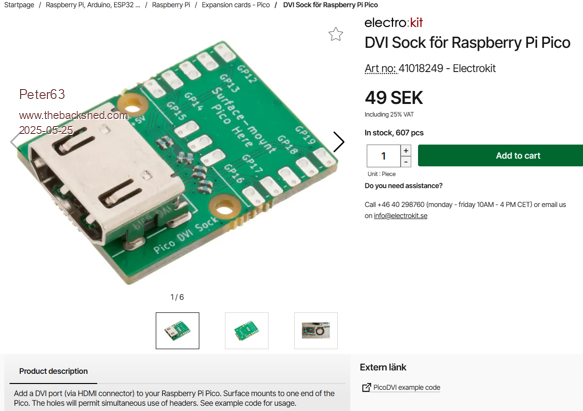Add product to favorites with star icon

[335, 34]
